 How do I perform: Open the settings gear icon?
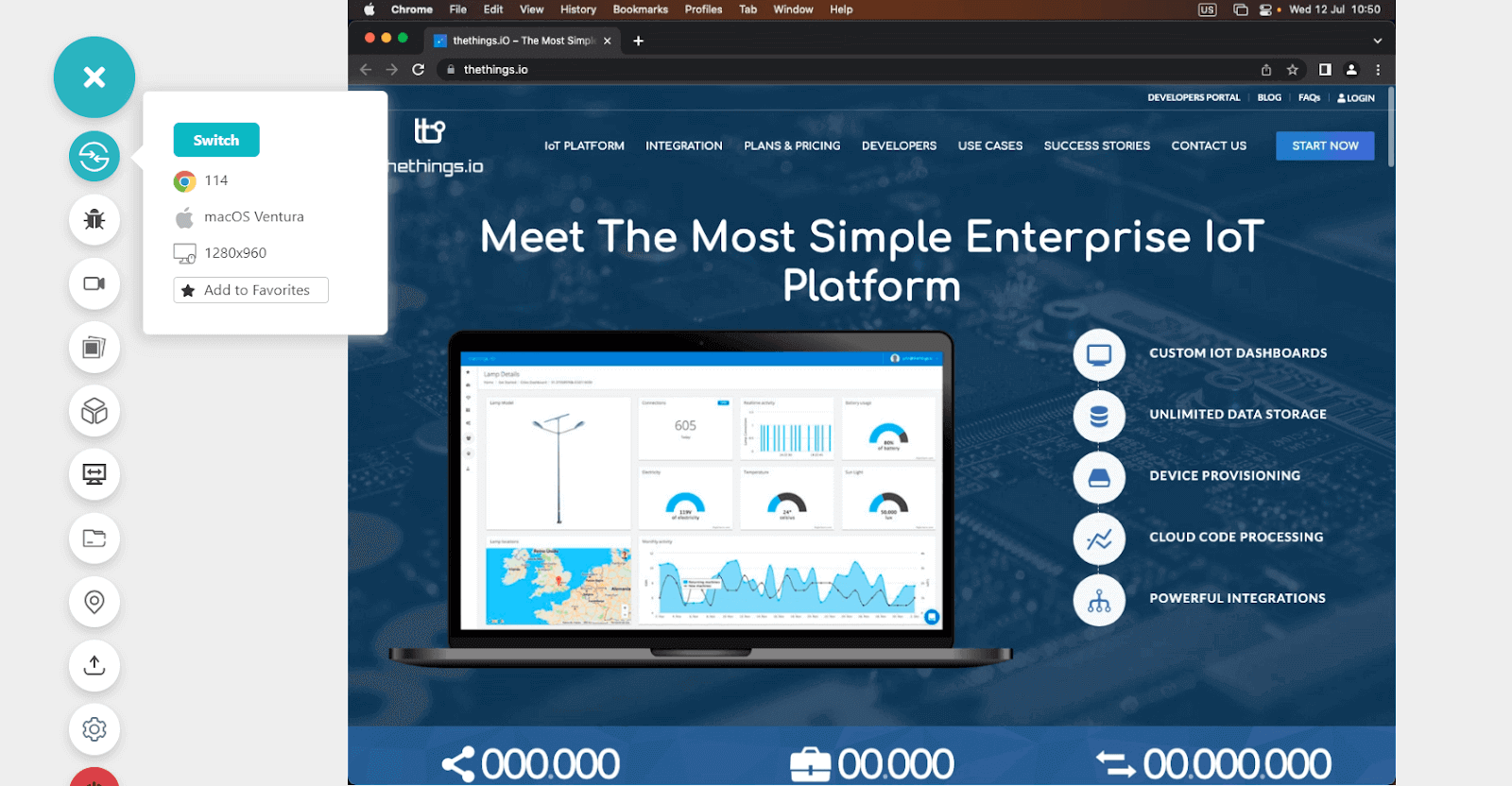[94, 729]
